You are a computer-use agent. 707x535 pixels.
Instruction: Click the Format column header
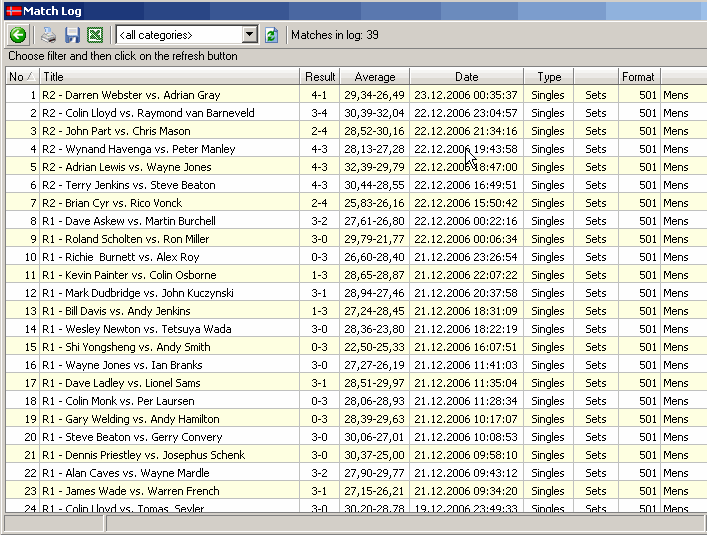(x=638, y=77)
